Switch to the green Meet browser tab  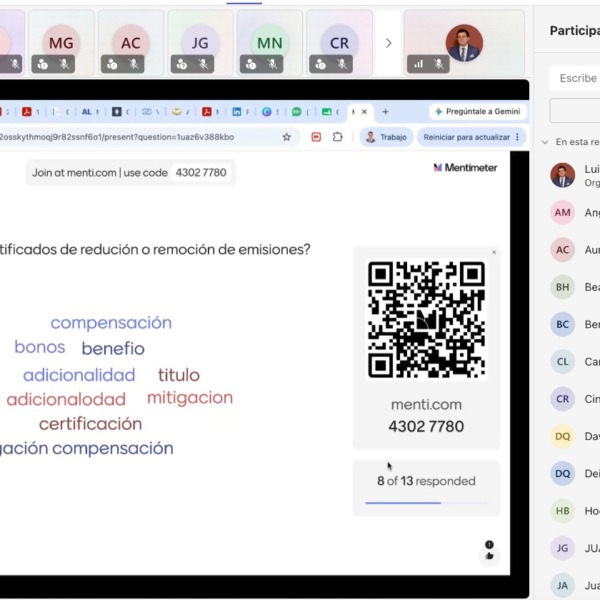click(326, 112)
